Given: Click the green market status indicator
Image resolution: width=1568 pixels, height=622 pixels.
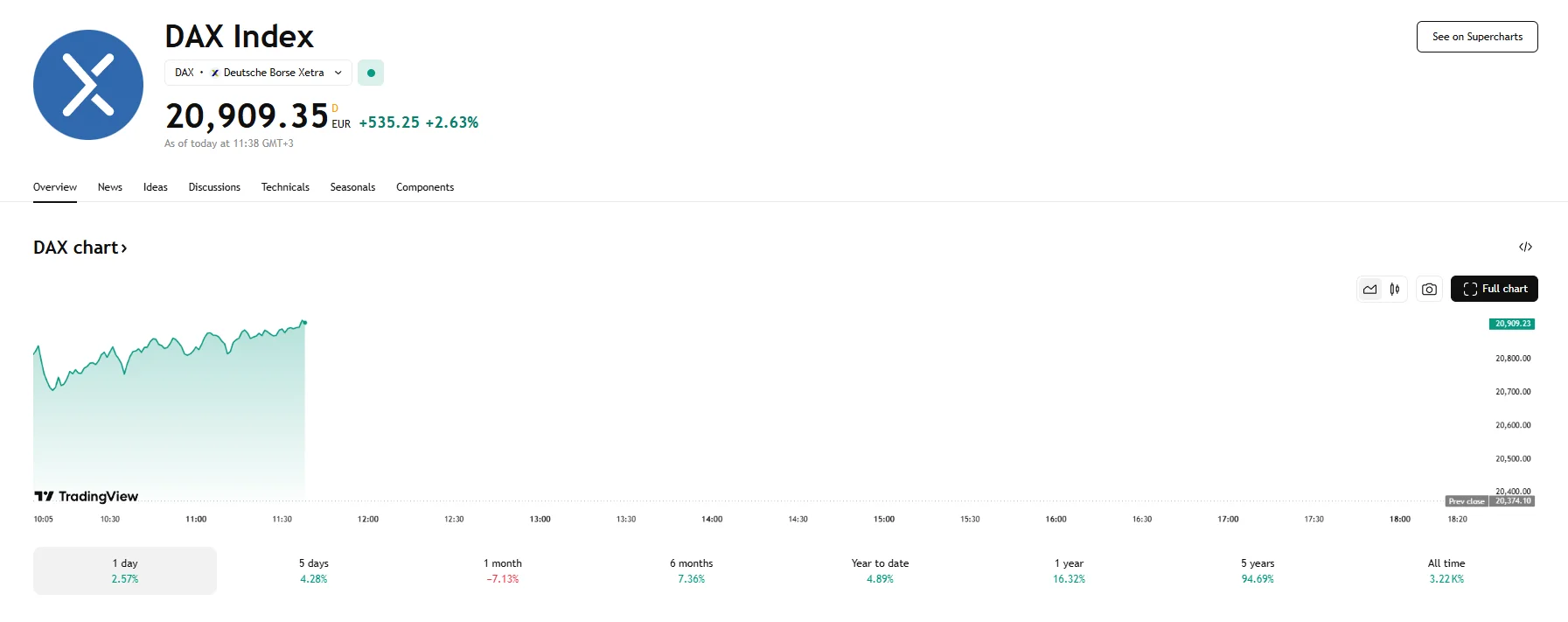Looking at the screenshot, I should pos(371,73).
